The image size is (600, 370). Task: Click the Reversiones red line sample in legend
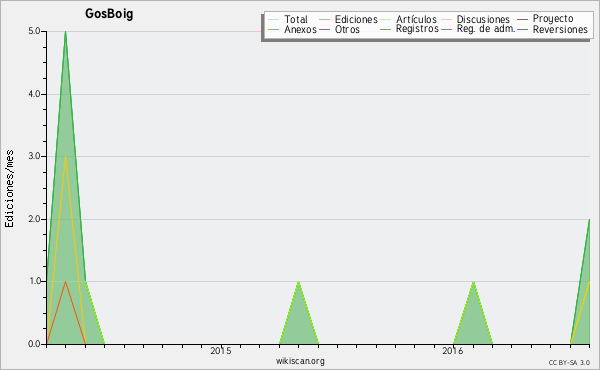(523, 29)
